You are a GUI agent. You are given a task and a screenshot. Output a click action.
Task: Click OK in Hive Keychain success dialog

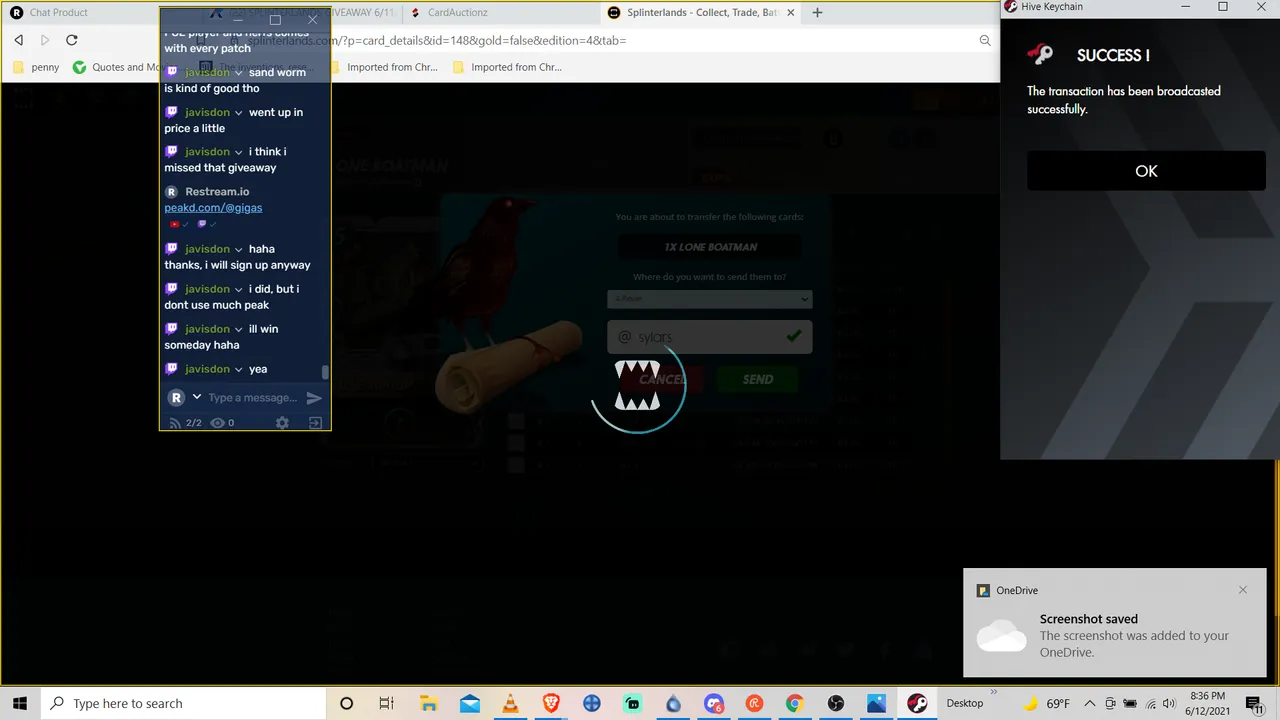coord(1146,171)
